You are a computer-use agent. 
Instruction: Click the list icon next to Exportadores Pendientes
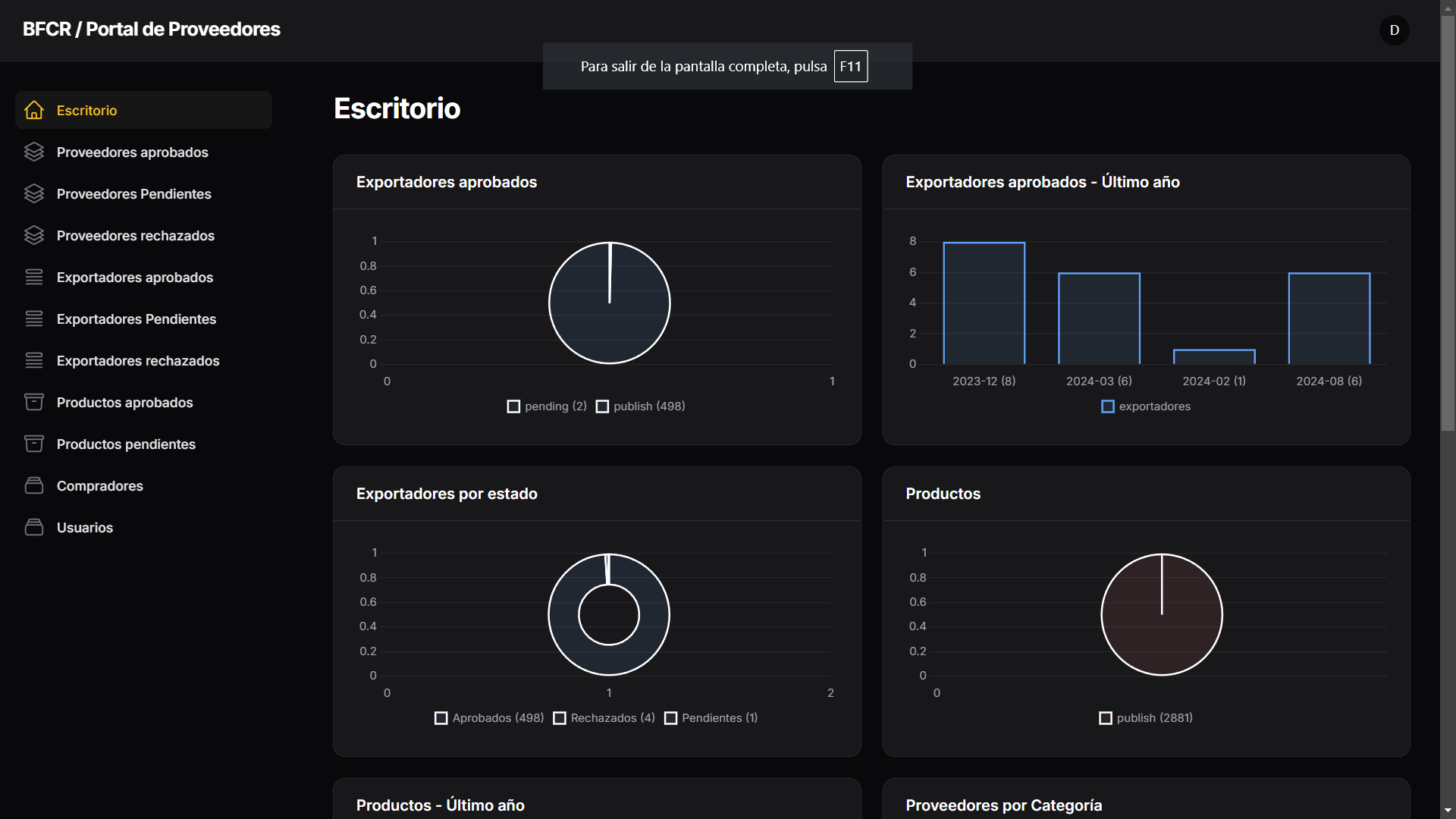click(34, 318)
